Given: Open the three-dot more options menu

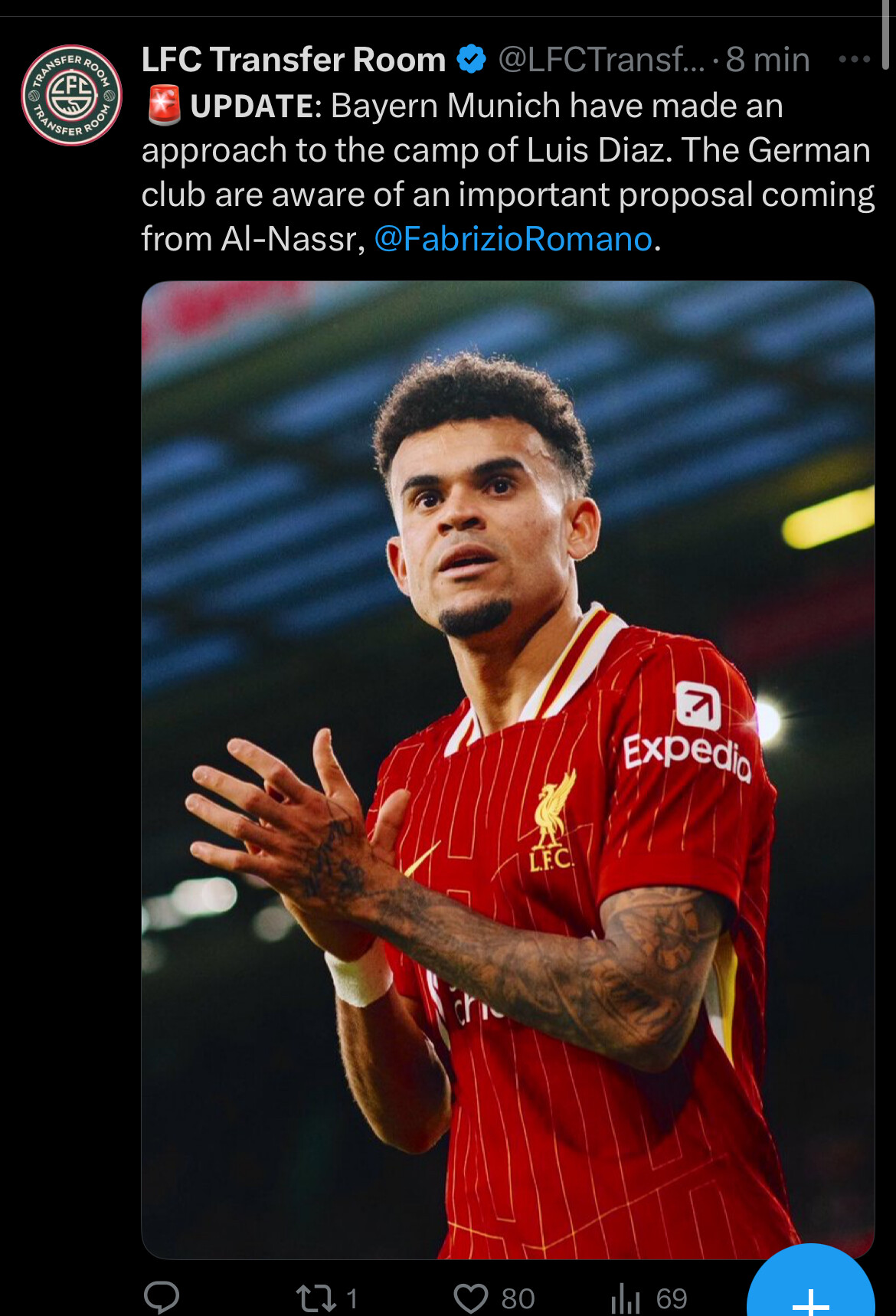Looking at the screenshot, I should (x=854, y=59).
